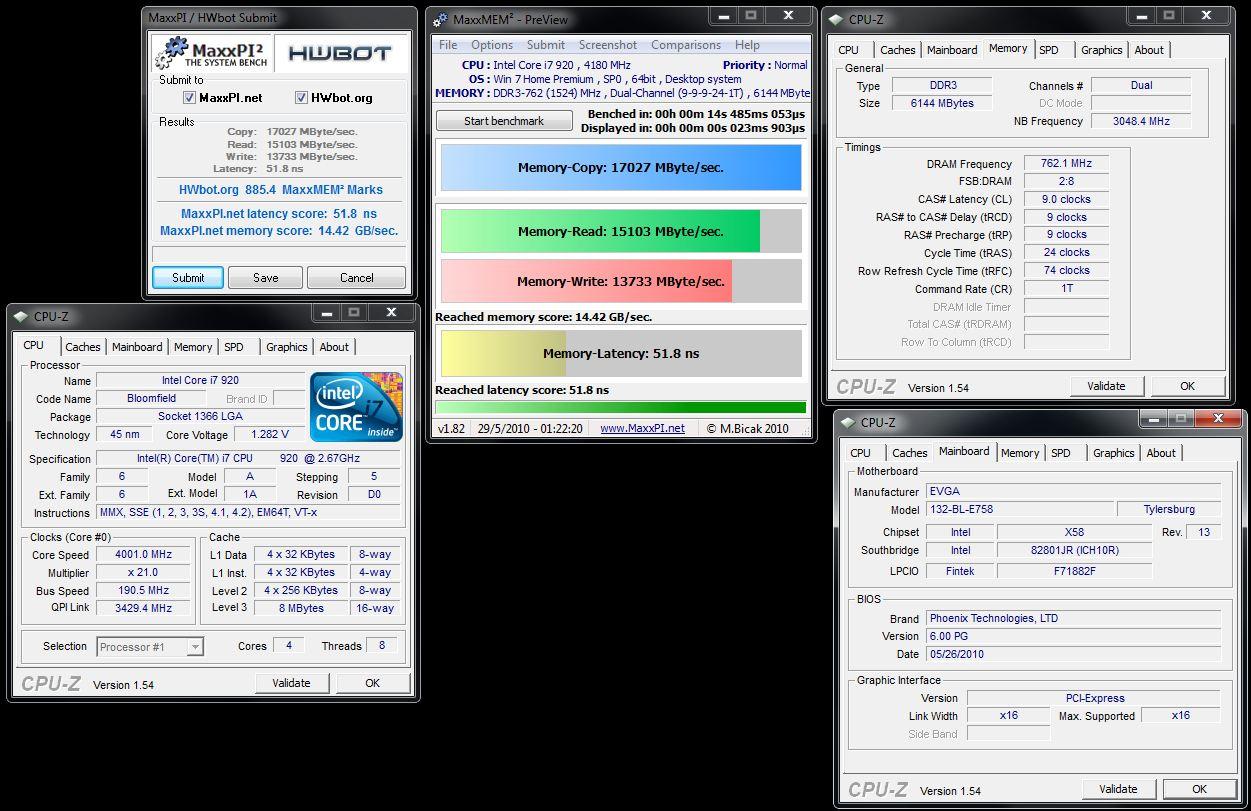Image resolution: width=1251 pixels, height=811 pixels.
Task: Click Save in the HWbot Submit dialog
Action: coord(266,278)
